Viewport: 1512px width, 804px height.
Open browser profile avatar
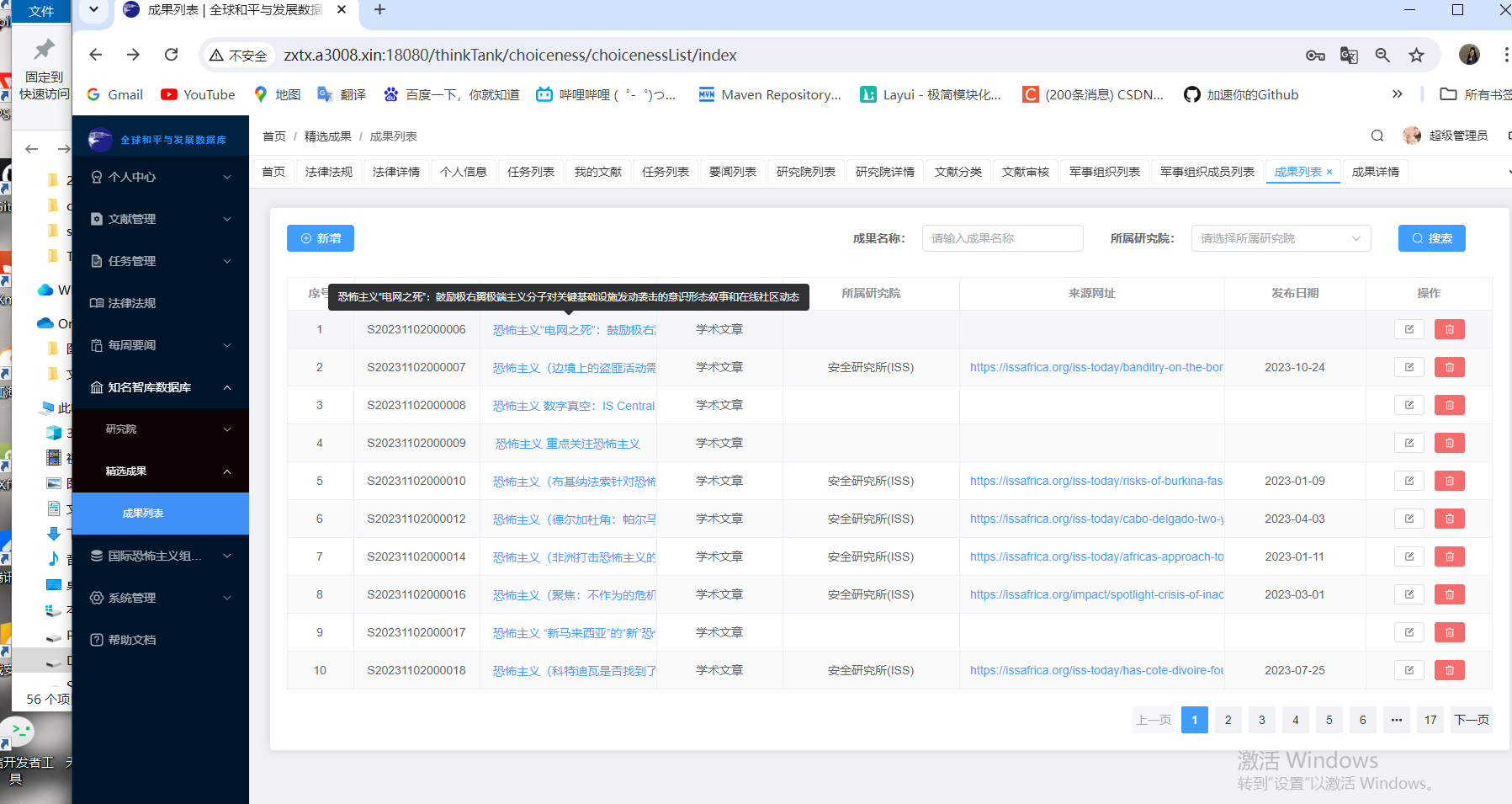point(1469,55)
